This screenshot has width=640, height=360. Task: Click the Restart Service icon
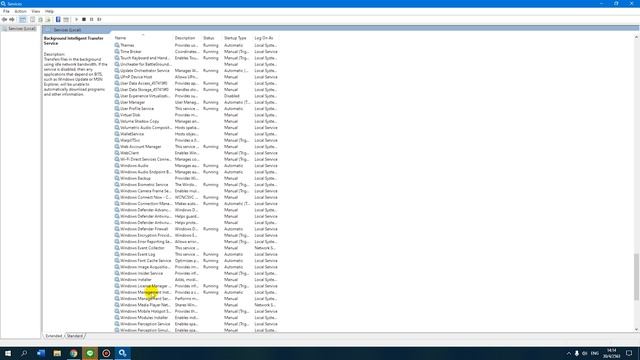[99, 20]
